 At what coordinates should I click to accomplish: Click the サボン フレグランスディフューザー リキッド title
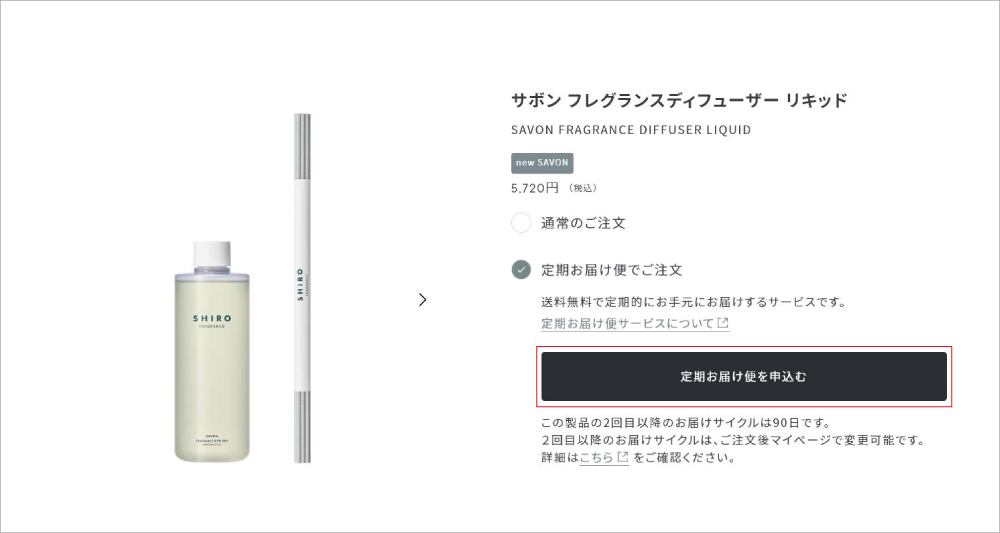pos(678,100)
